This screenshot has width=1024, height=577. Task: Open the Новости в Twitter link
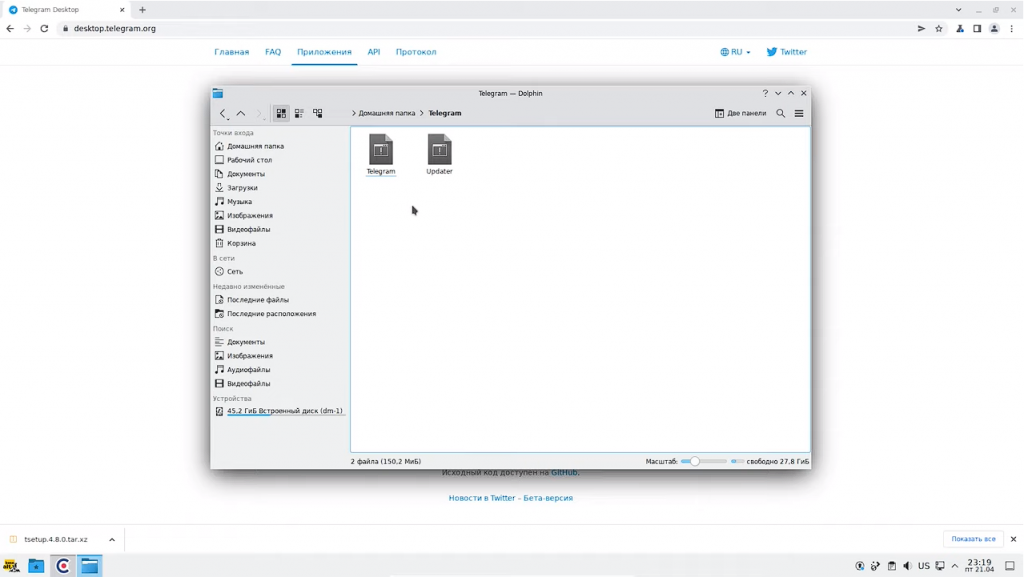tap(482, 498)
